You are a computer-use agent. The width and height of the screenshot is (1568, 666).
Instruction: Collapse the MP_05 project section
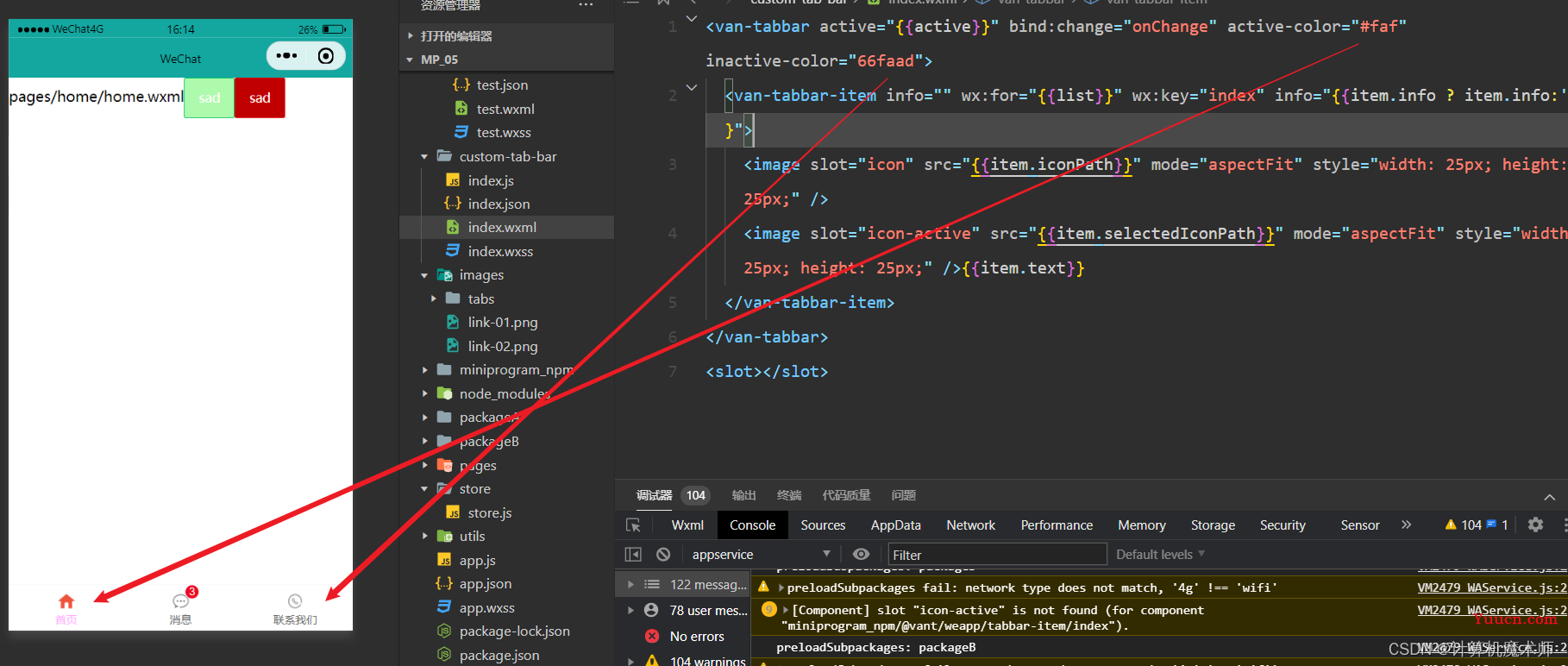pos(410,60)
